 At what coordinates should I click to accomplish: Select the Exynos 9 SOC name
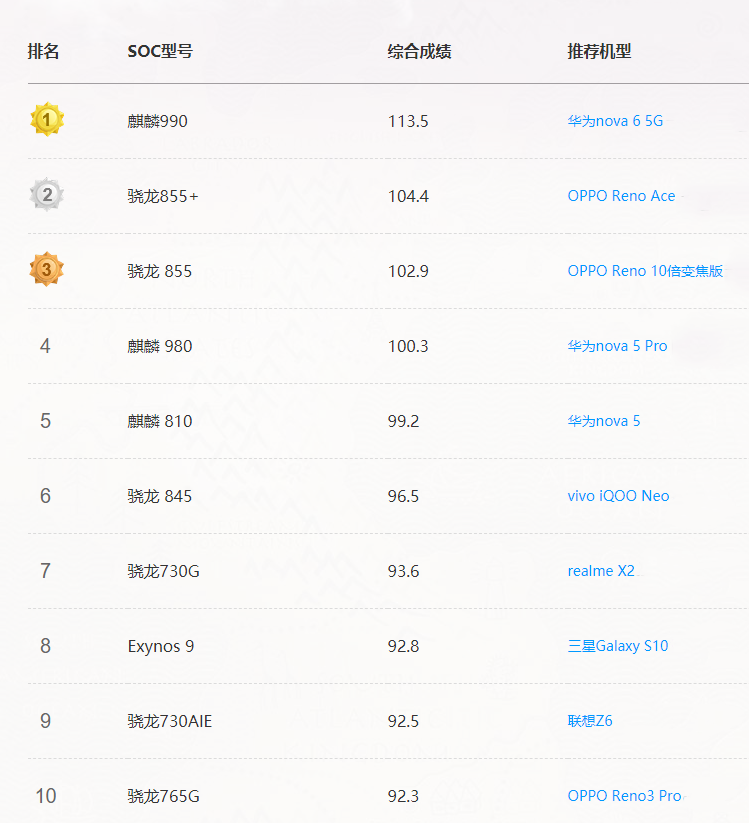tap(161, 646)
